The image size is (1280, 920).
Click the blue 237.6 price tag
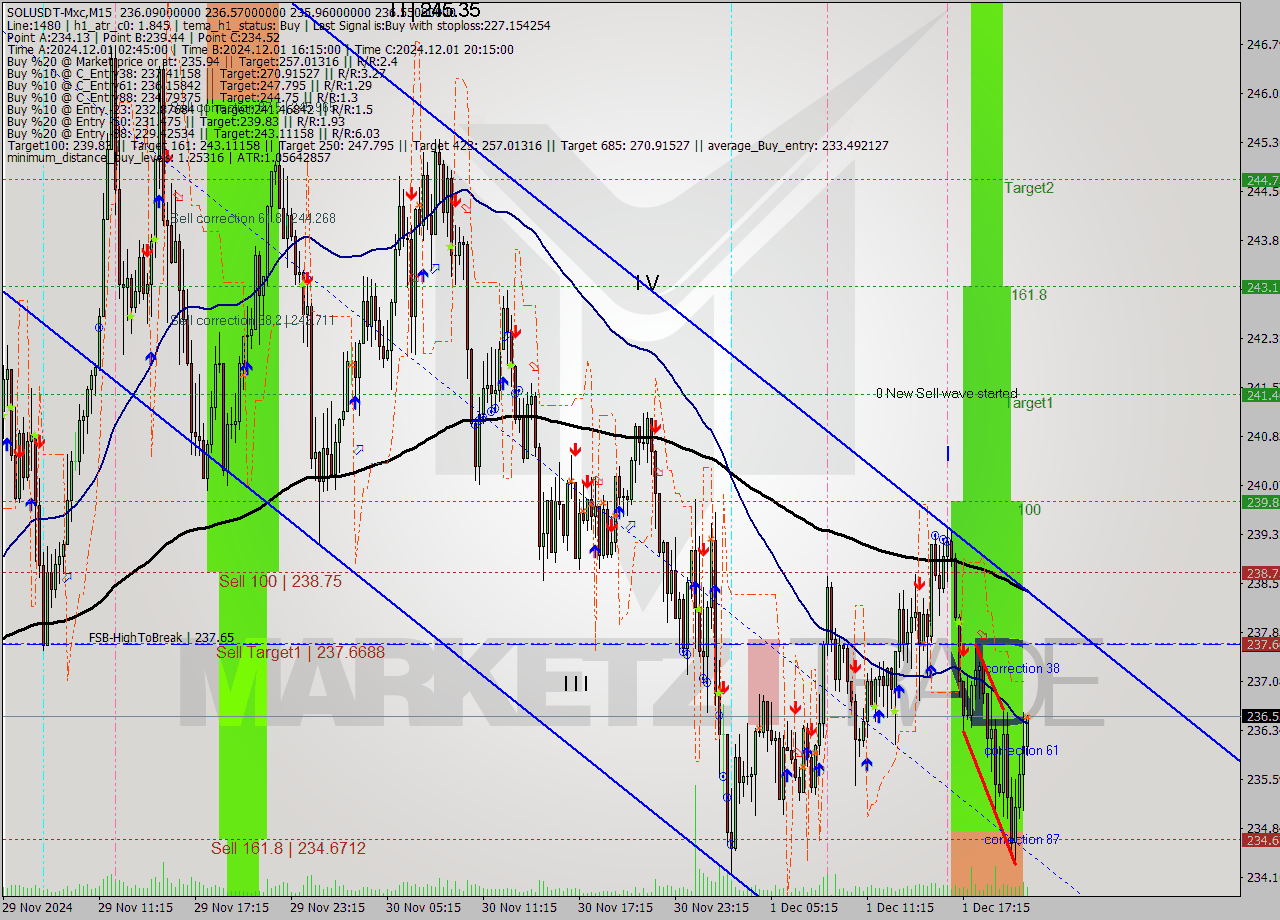click(1260, 644)
